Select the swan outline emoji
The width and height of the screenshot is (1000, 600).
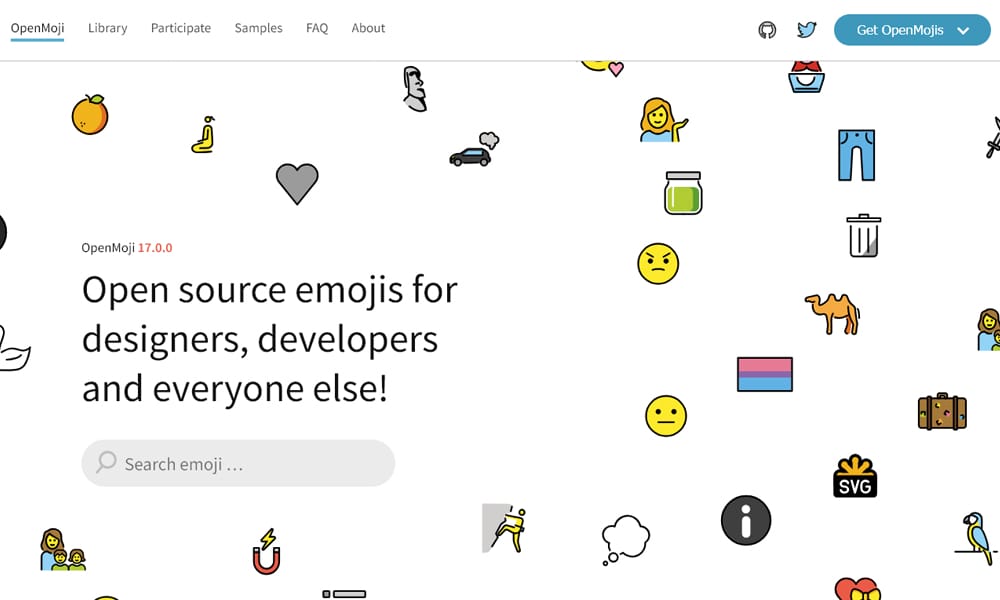(14, 348)
